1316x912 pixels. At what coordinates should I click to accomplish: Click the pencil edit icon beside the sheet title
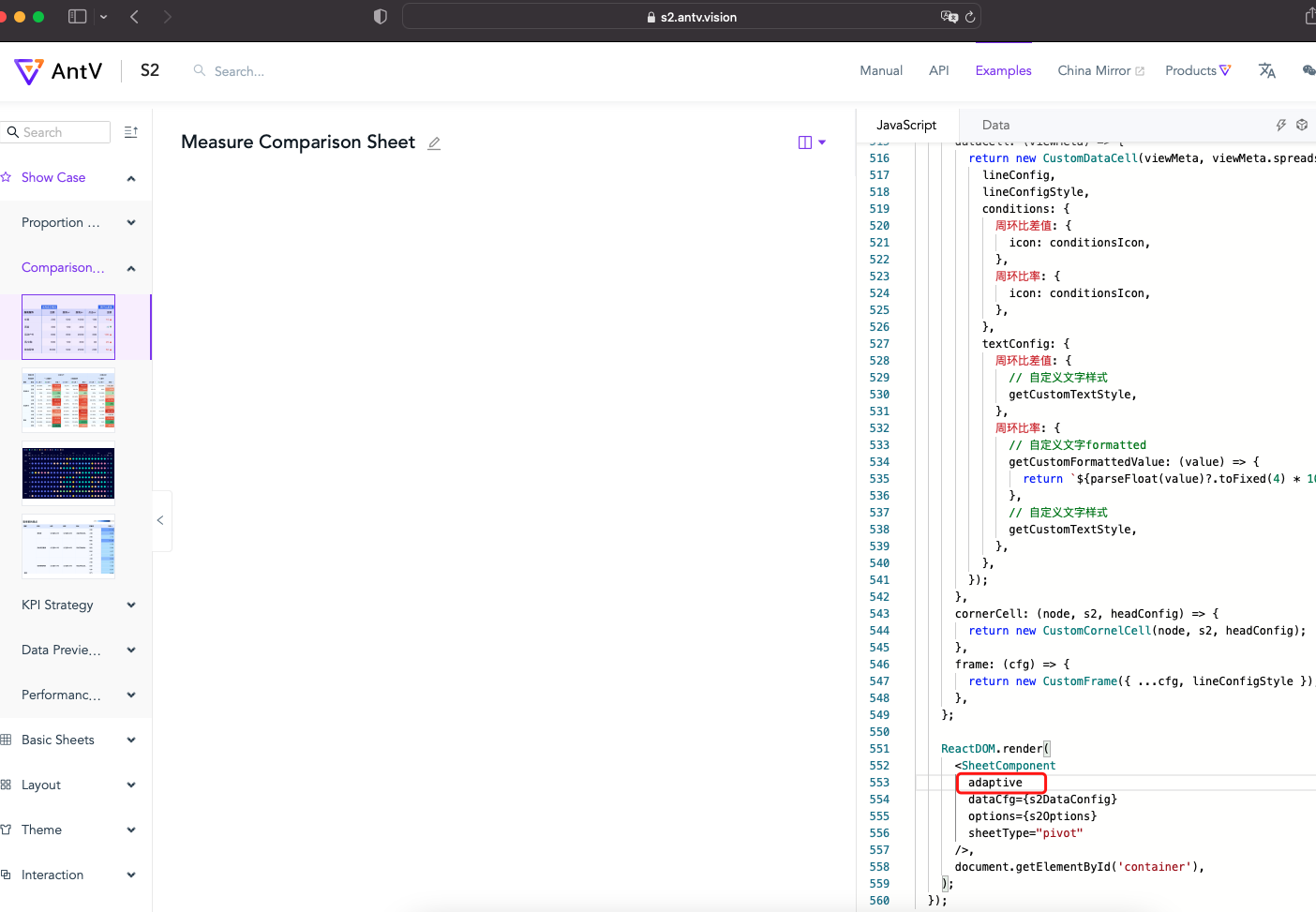click(x=434, y=142)
